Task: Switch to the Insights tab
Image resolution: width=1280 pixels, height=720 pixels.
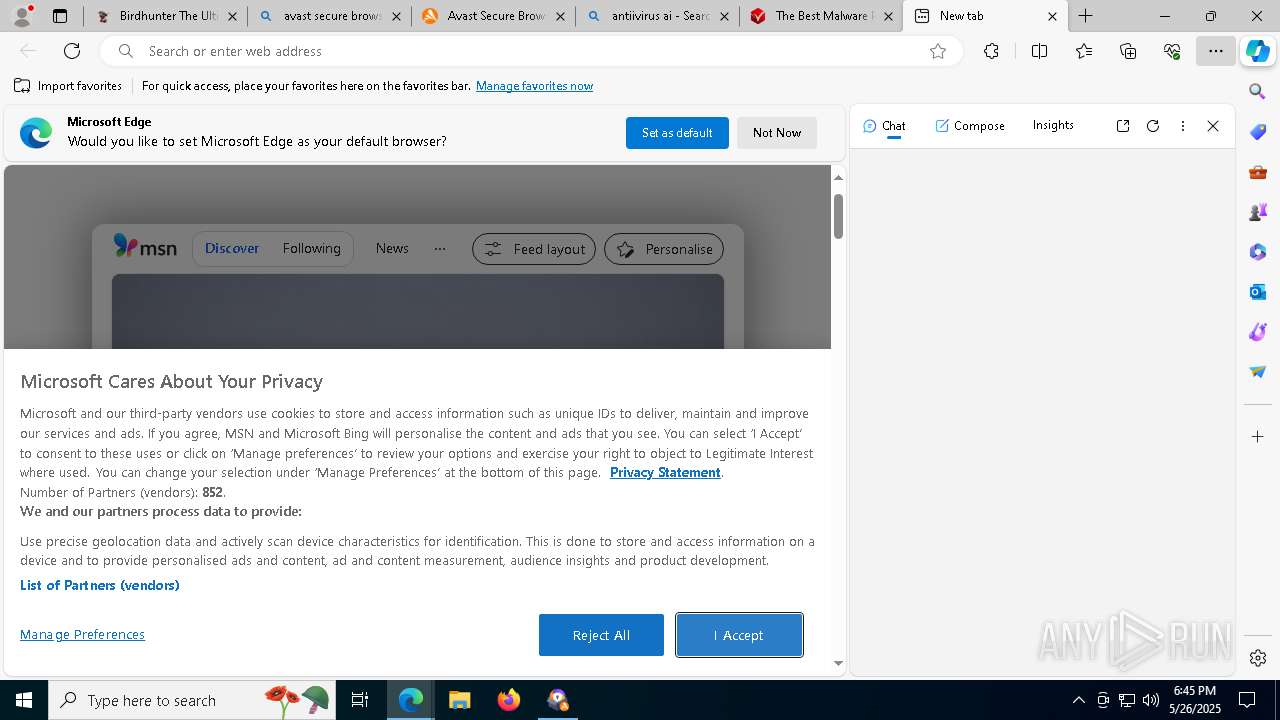Action: pos(1053,125)
